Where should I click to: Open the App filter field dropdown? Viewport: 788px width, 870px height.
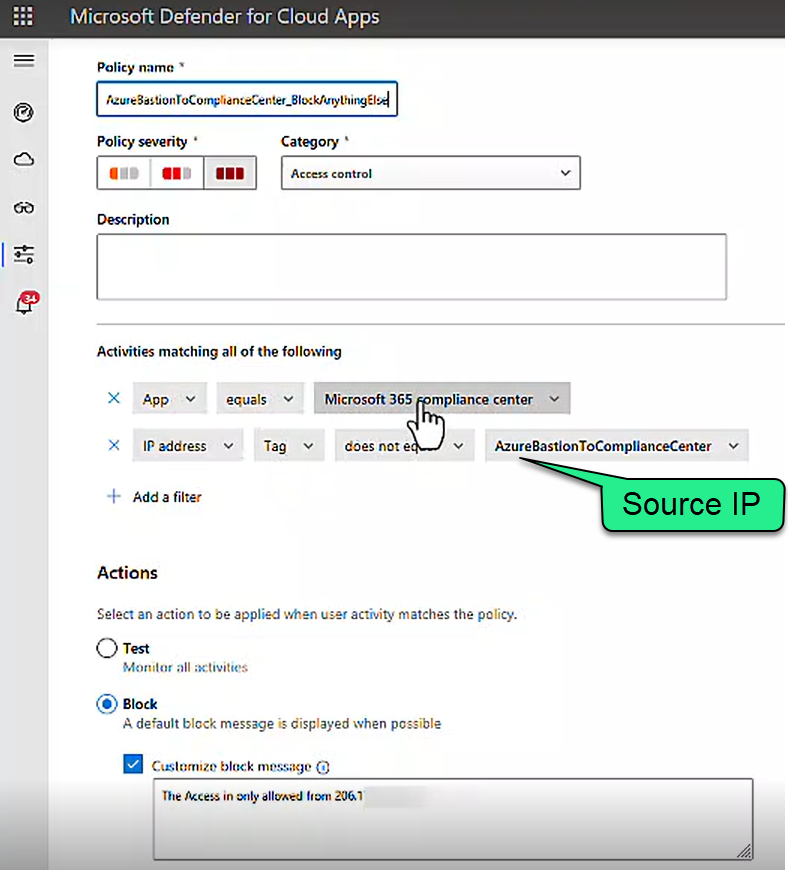coord(170,398)
